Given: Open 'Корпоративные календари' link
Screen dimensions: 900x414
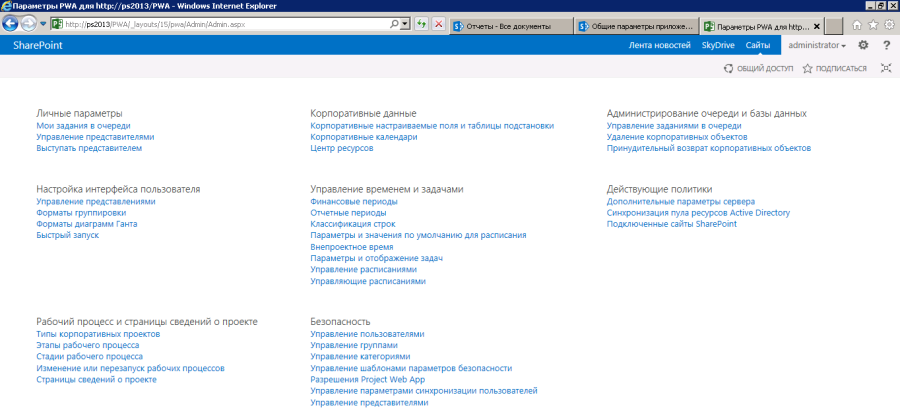Looking at the screenshot, I should [364, 137].
